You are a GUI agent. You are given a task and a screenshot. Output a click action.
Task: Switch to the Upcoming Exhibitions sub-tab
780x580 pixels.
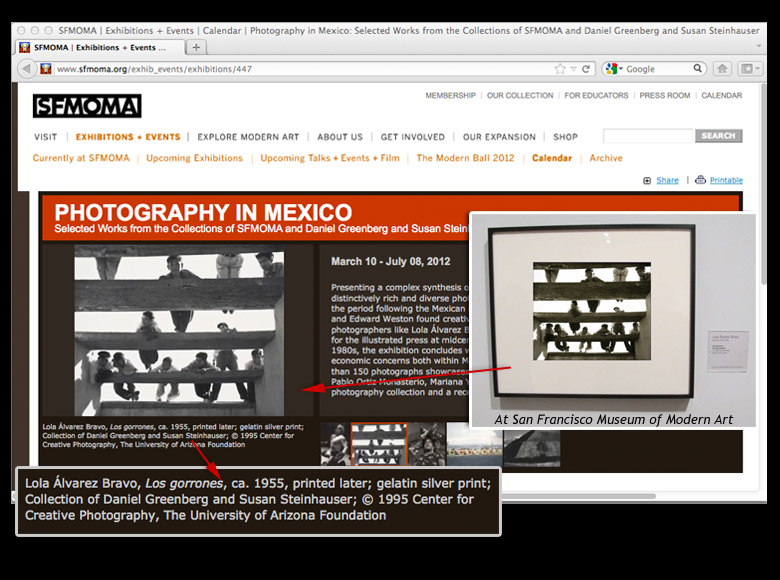194,158
